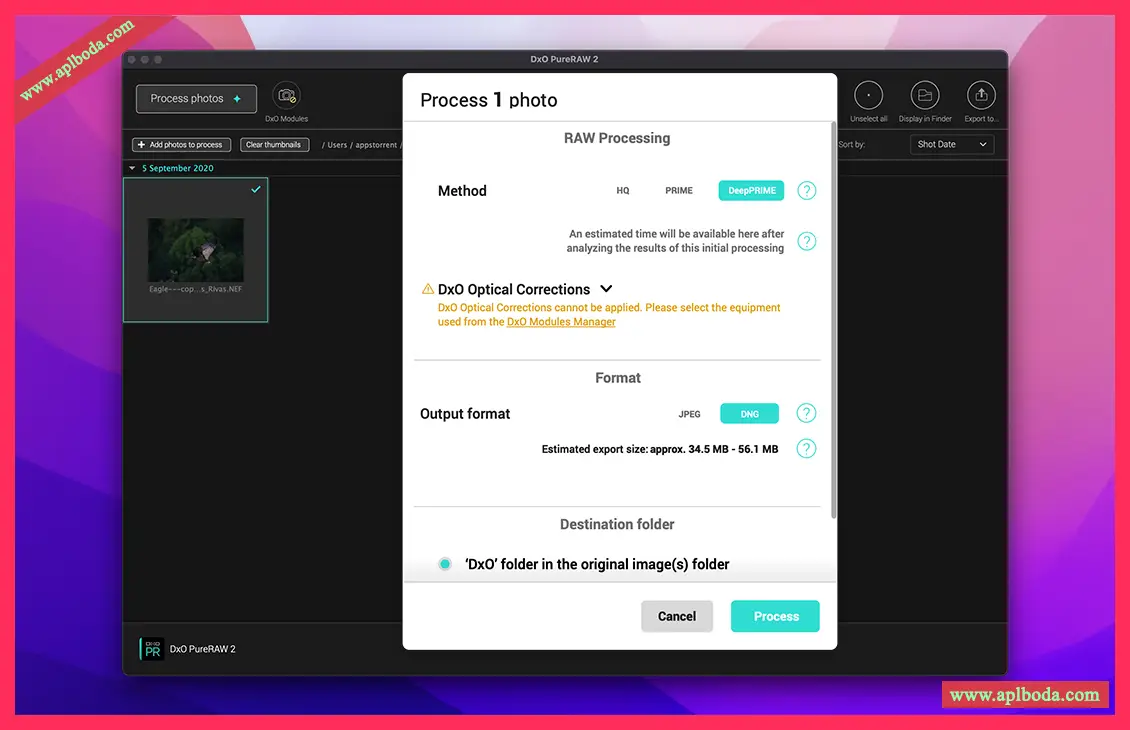Image resolution: width=1130 pixels, height=730 pixels.
Task: Open the DxO Modules camera icon
Action: click(x=286, y=96)
